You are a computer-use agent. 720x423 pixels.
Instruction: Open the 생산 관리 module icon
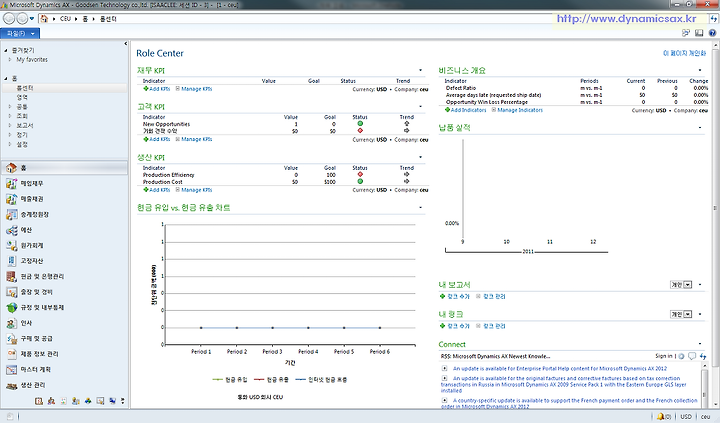coord(11,385)
